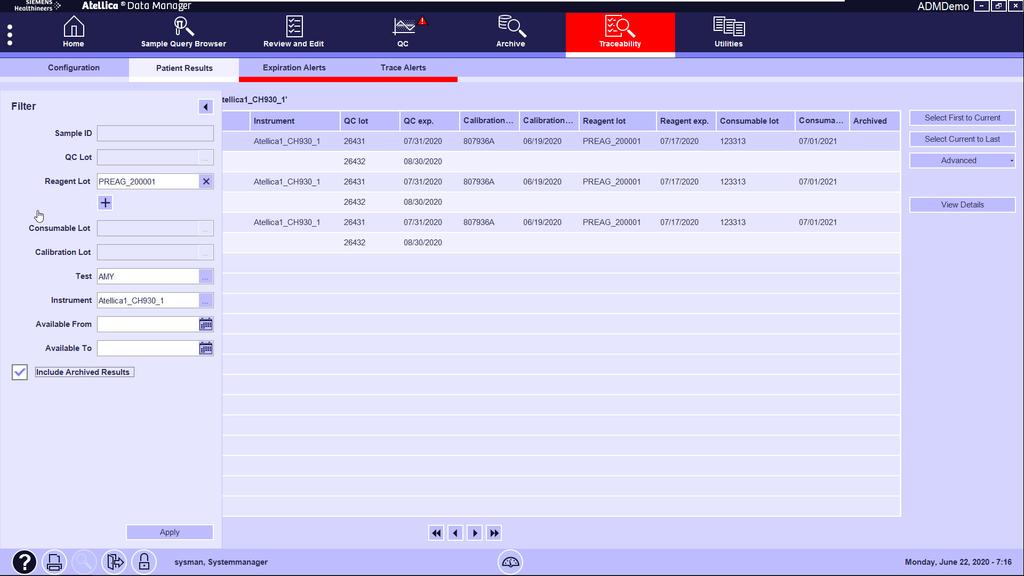Apply the filter settings
This screenshot has width=1024, height=576.
coord(170,532)
